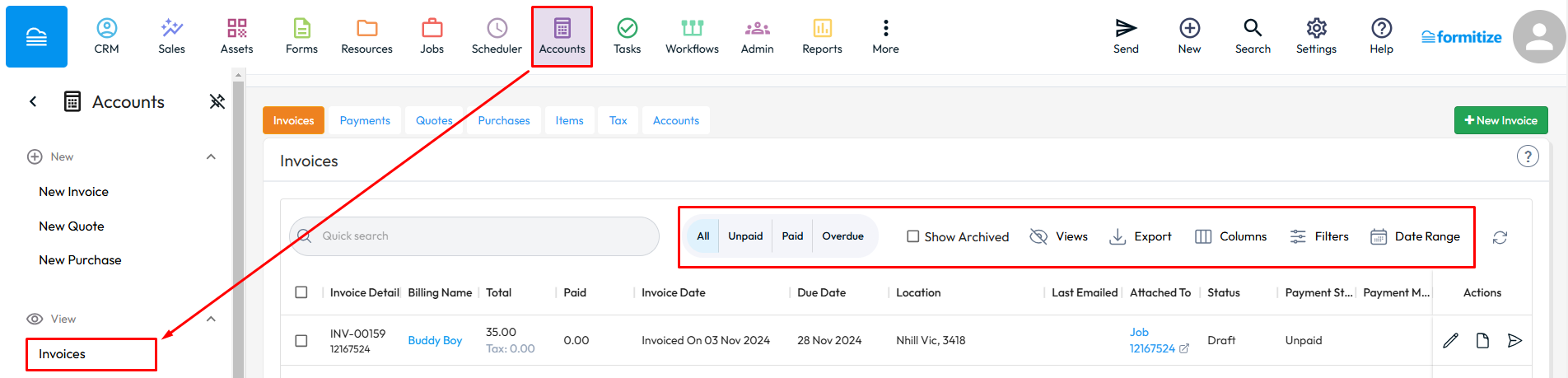
Task: Filter invoices by Unpaid
Action: point(745,236)
